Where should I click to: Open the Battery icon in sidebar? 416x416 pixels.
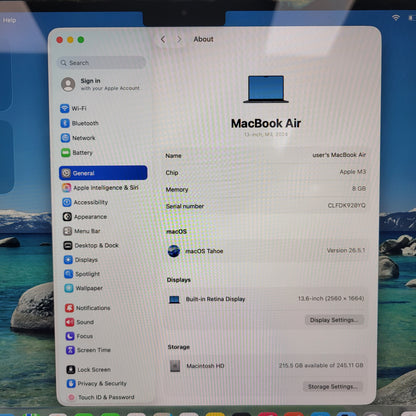tap(66, 153)
